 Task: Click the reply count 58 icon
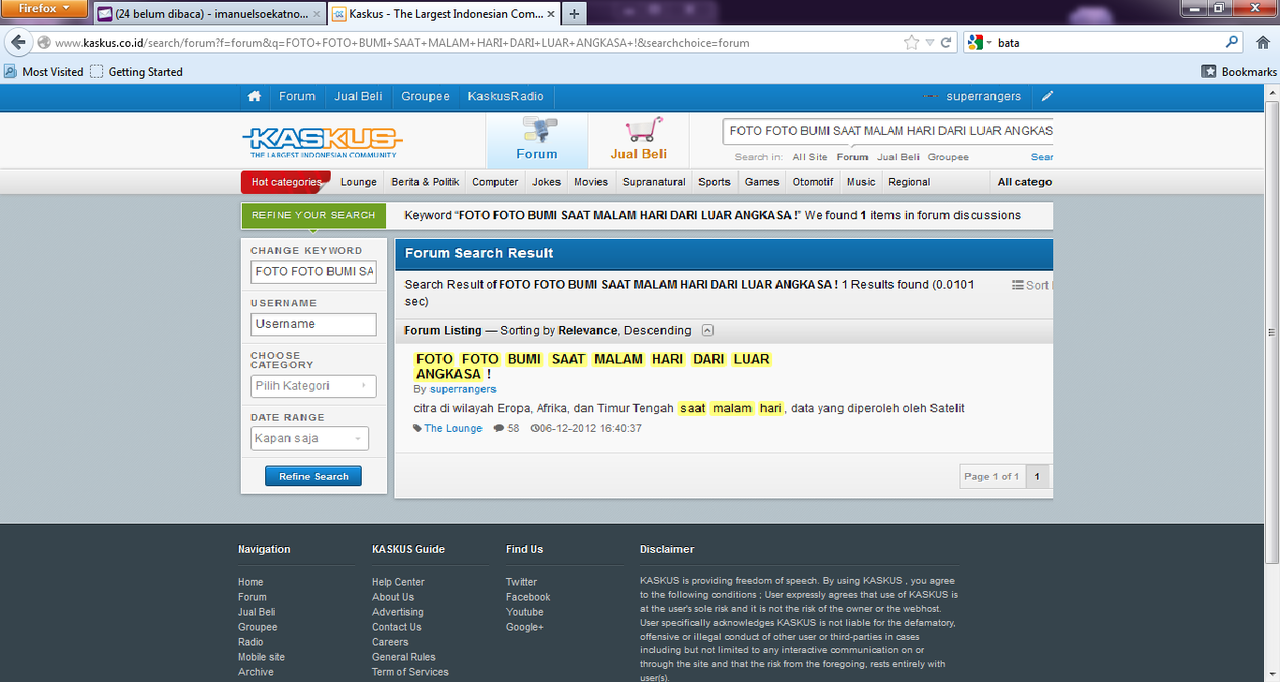tap(499, 428)
